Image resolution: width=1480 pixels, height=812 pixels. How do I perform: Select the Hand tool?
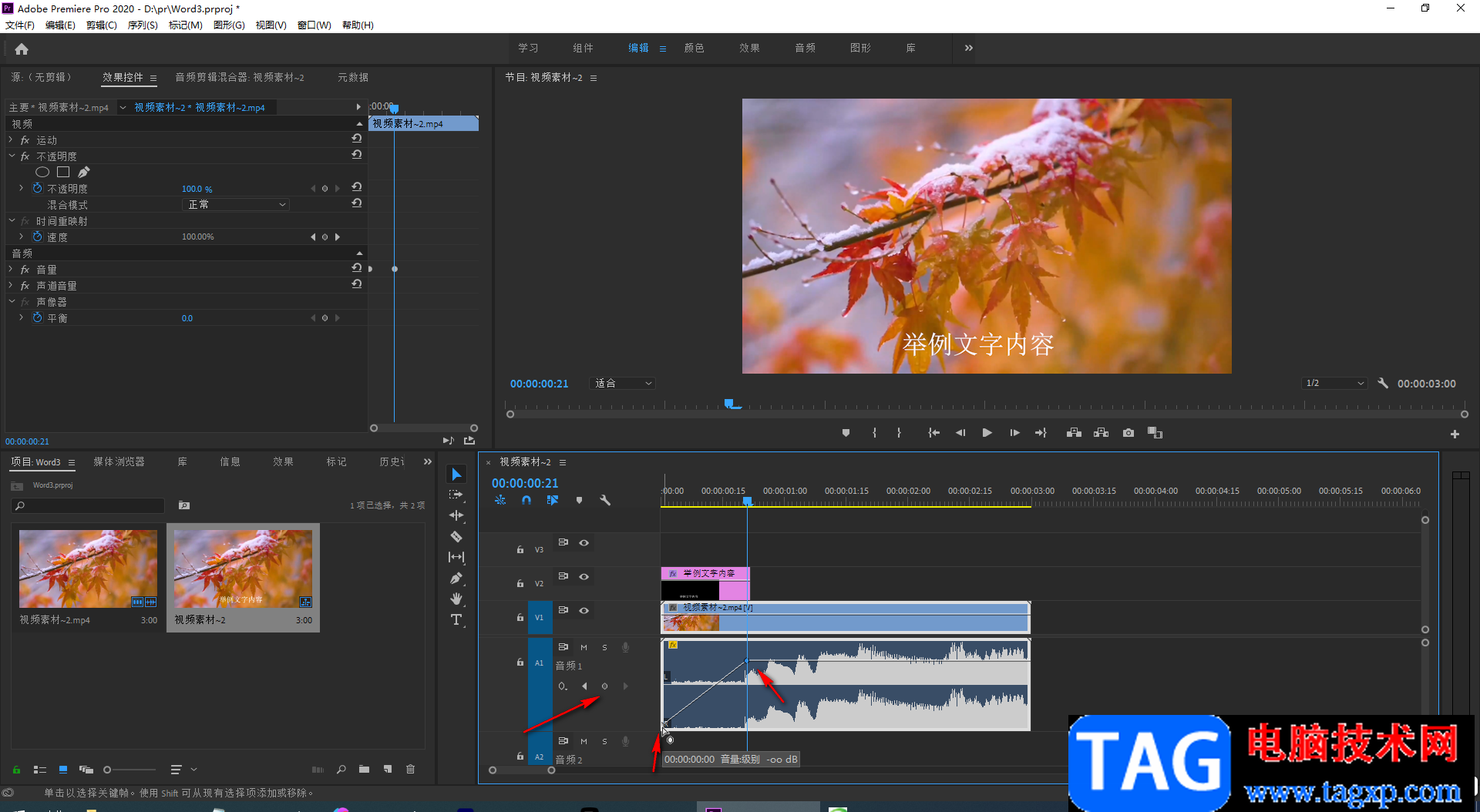point(456,599)
